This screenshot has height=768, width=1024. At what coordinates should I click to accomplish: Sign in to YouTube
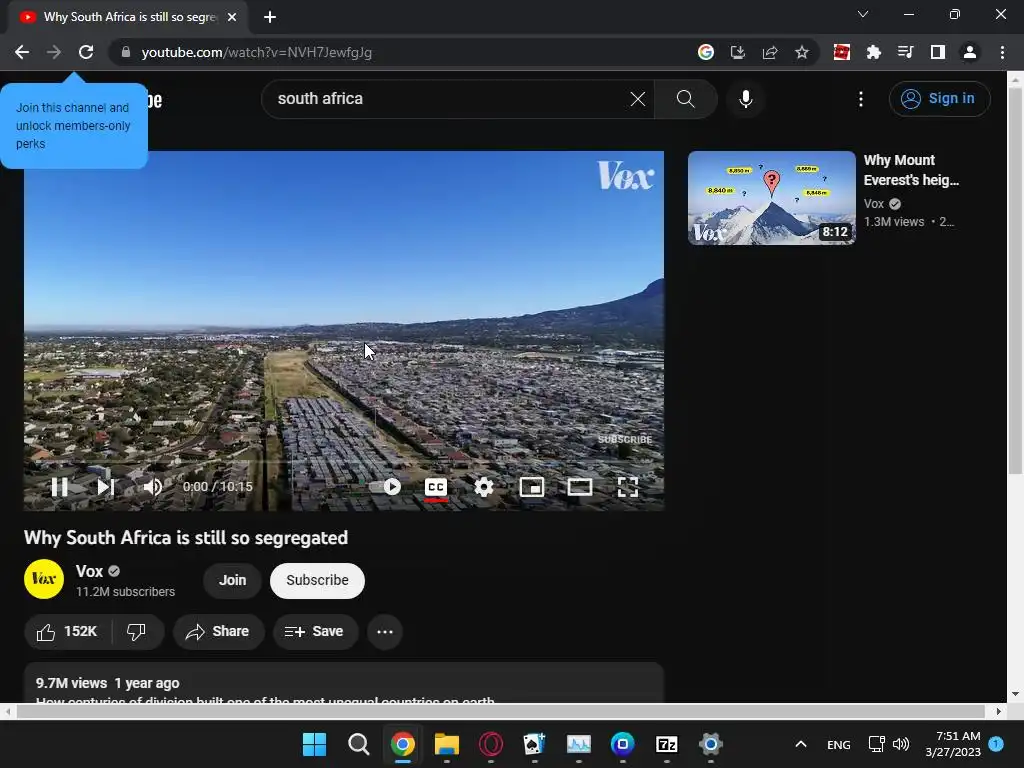click(x=939, y=99)
